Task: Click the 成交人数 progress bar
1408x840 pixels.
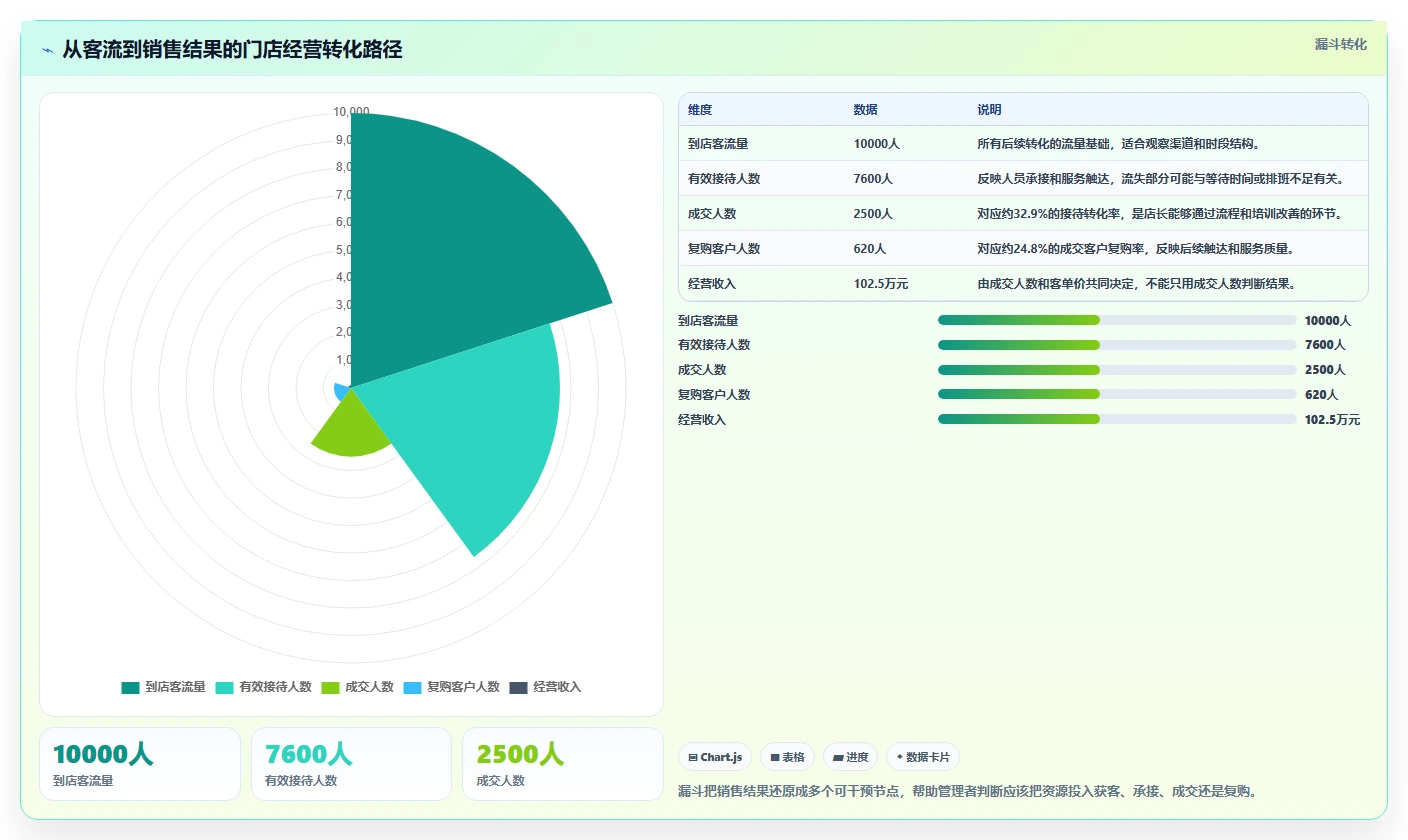Action: (x=1117, y=370)
